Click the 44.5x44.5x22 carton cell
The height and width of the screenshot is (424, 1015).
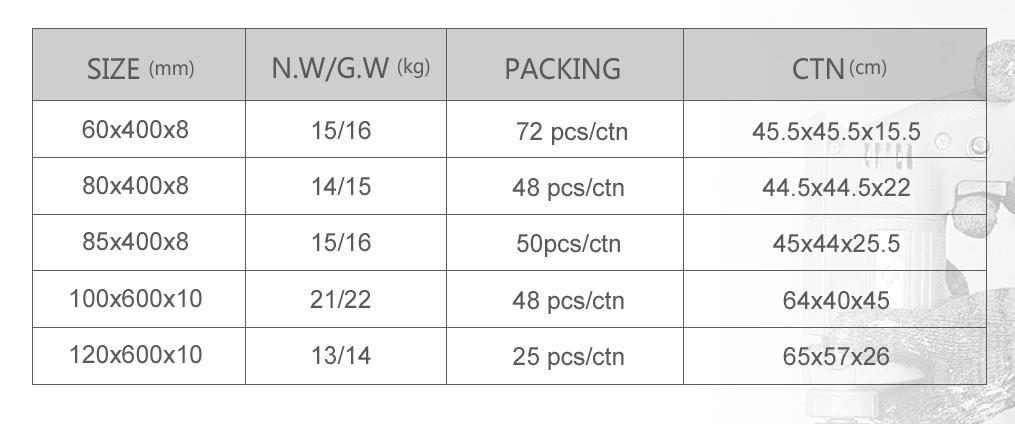pos(835,186)
